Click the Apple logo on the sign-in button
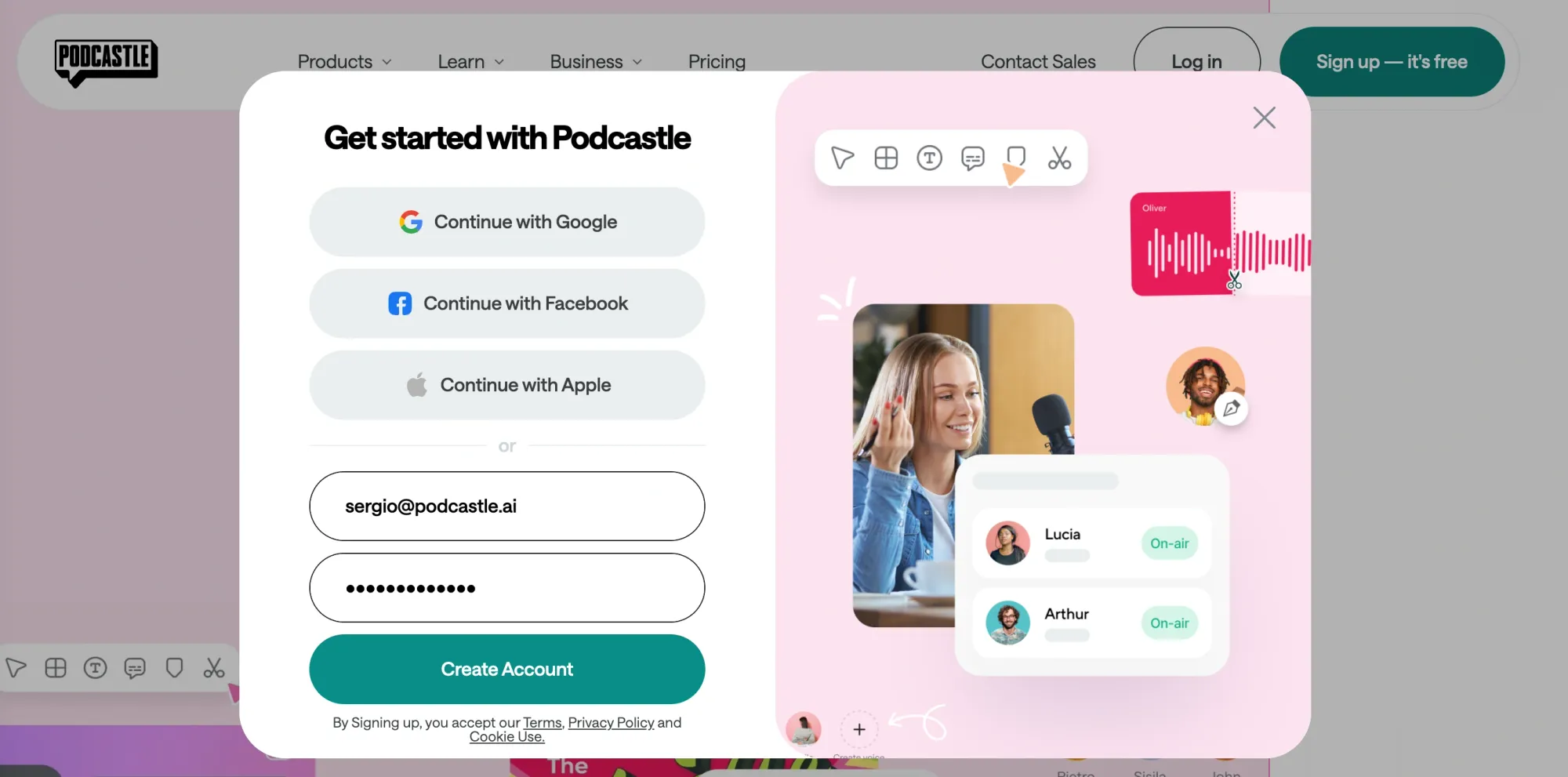This screenshot has height=777, width=1568. pyautogui.click(x=416, y=384)
